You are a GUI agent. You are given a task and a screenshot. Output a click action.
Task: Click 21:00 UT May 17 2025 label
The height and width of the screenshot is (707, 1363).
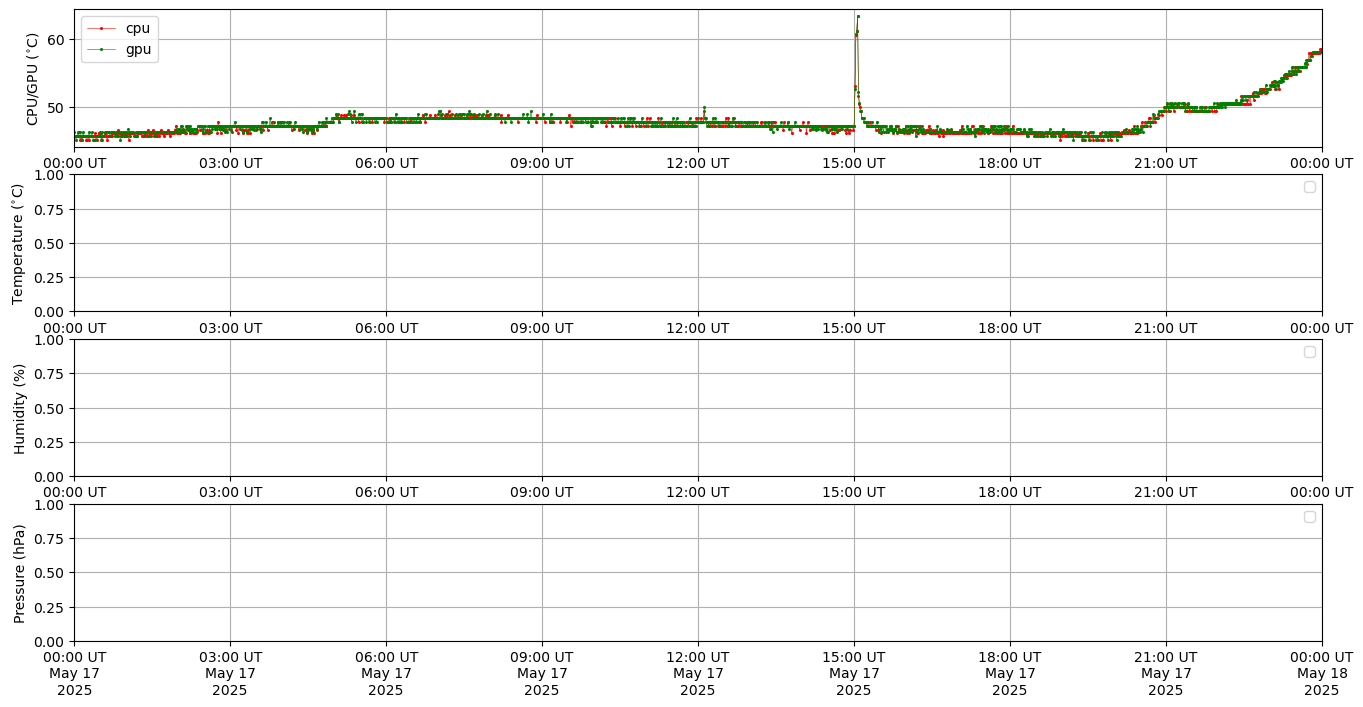click(x=1166, y=673)
